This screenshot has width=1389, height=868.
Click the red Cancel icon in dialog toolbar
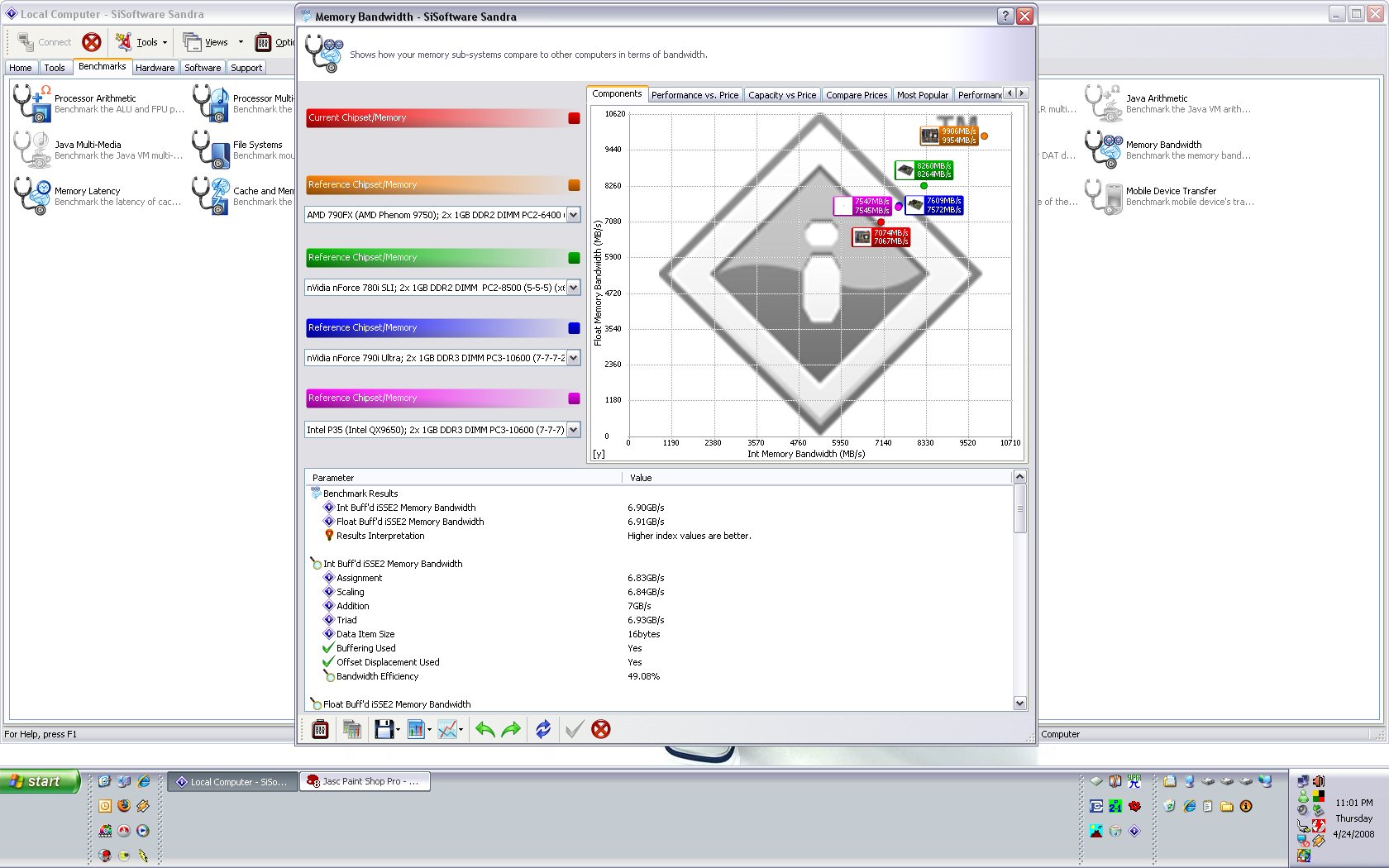(601, 729)
